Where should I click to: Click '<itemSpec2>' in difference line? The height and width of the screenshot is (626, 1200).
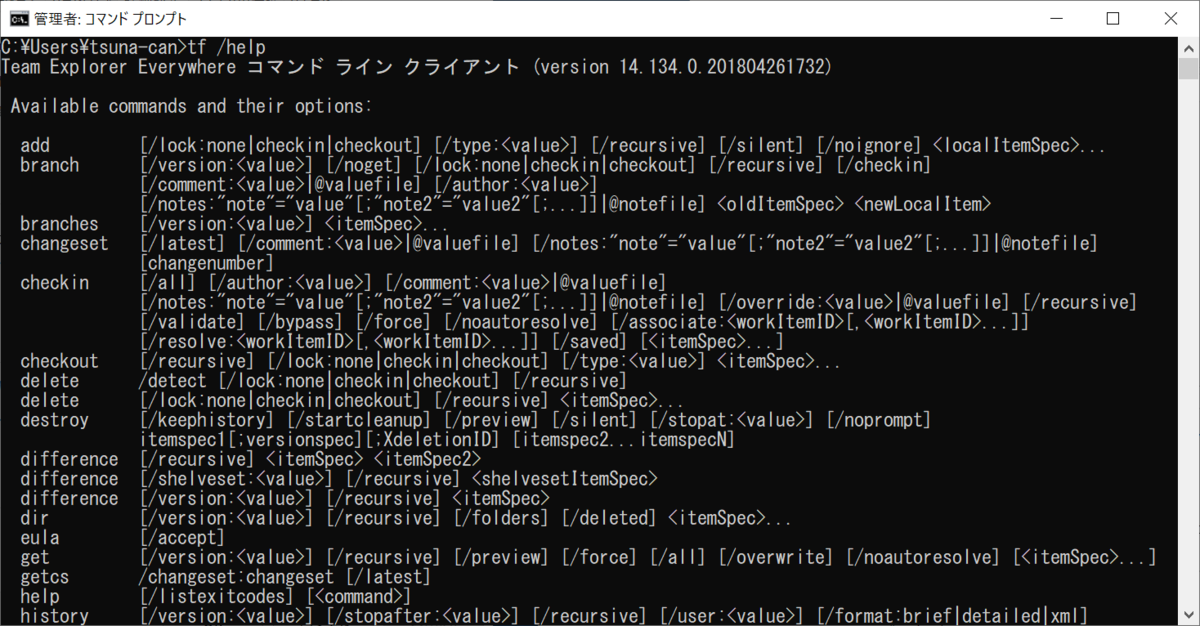(x=428, y=459)
